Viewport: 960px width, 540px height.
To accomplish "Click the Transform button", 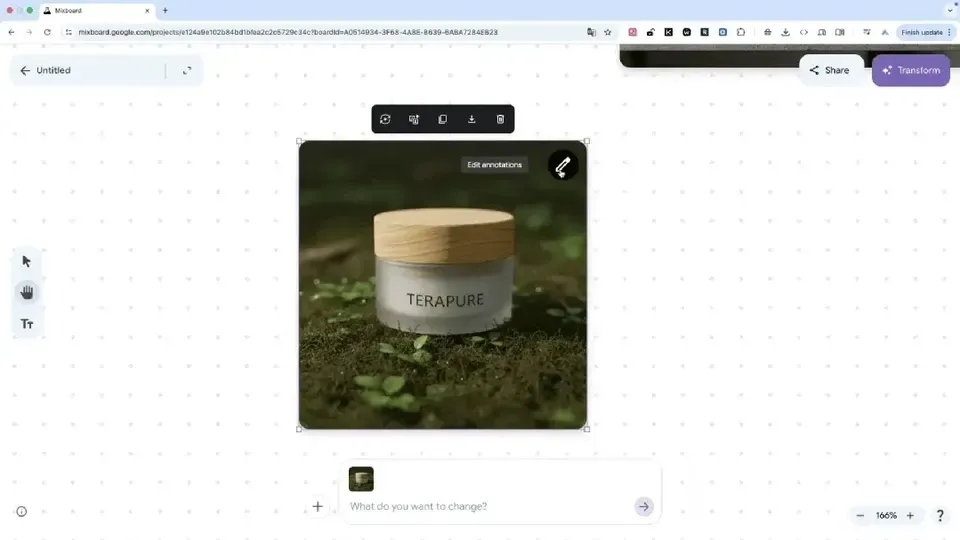I will click(x=911, y=70).
